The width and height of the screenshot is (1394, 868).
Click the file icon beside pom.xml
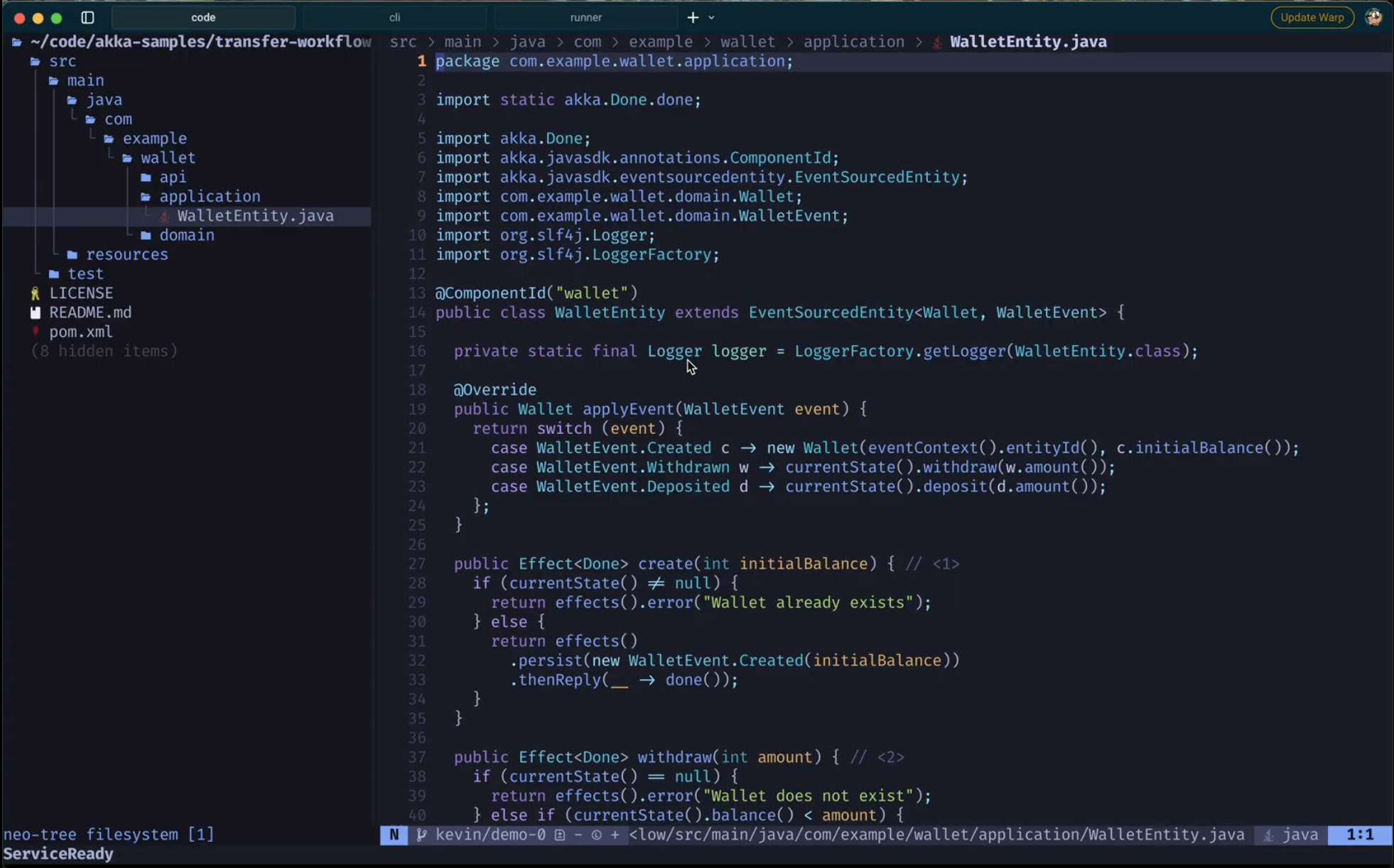(36, 331)
